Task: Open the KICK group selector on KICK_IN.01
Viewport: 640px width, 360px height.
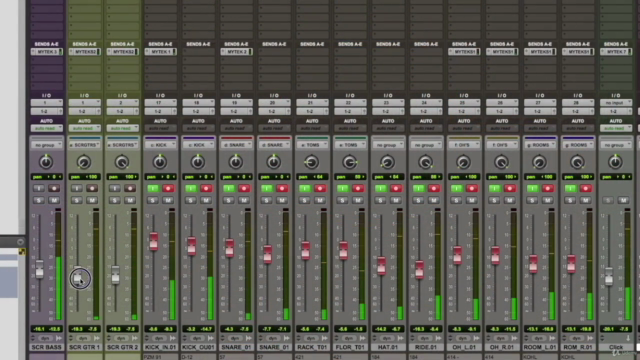Action: tap(160, 145)
